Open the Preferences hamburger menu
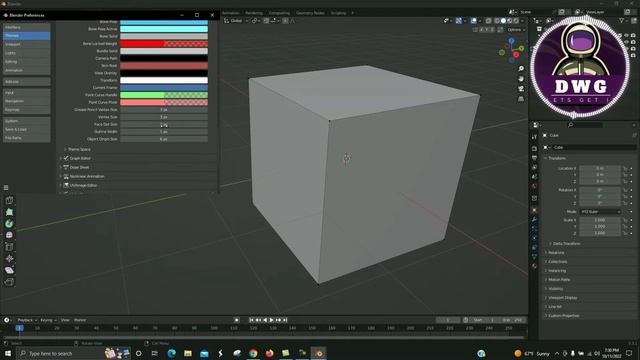 click(6, 188)
